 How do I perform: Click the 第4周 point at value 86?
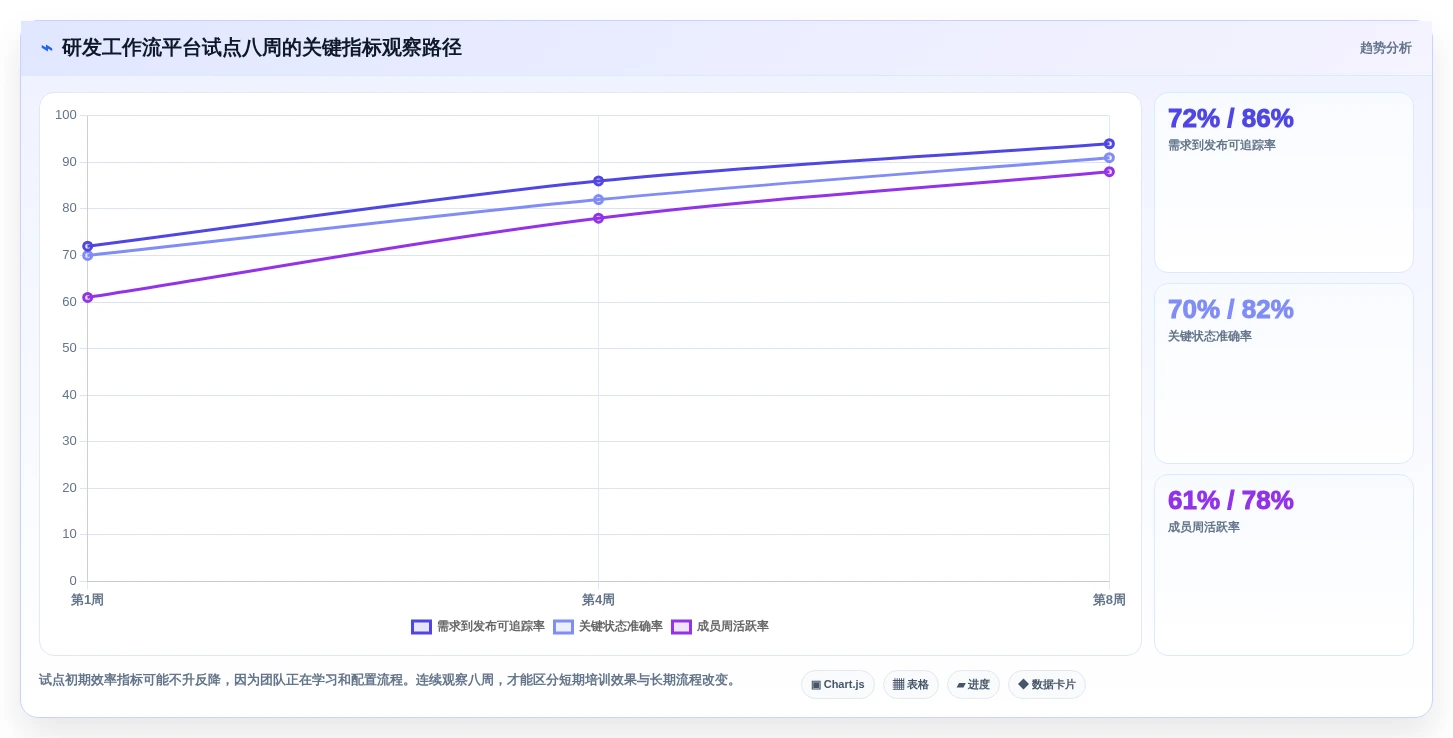(598, 181)
